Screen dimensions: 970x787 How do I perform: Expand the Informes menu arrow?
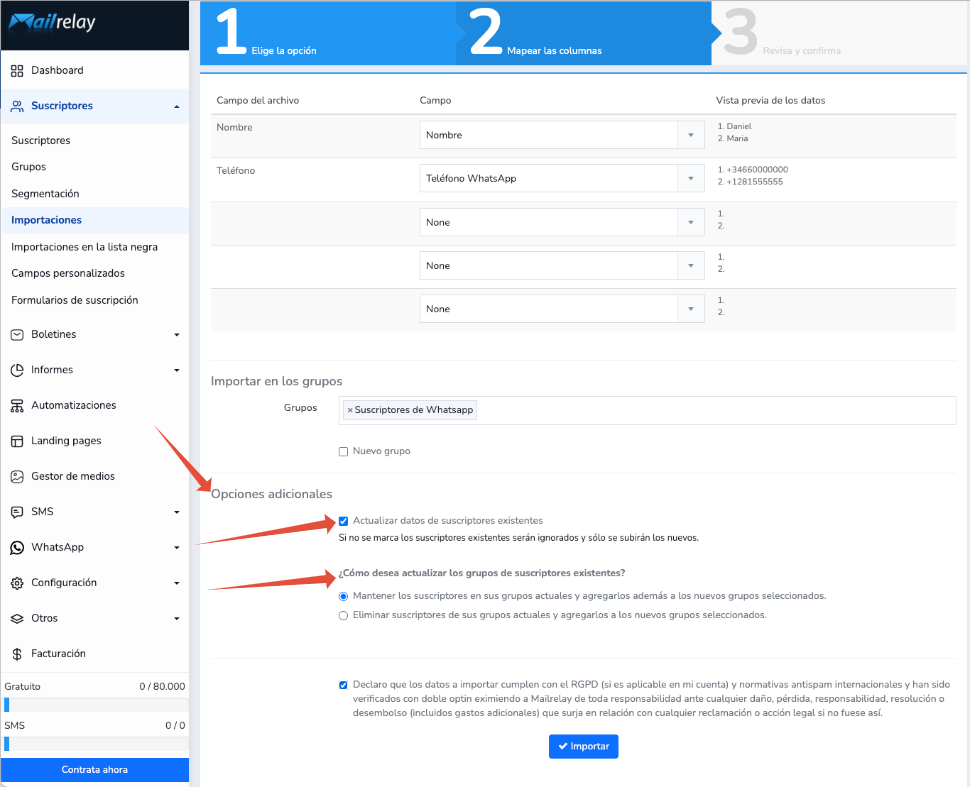(177, 370)
